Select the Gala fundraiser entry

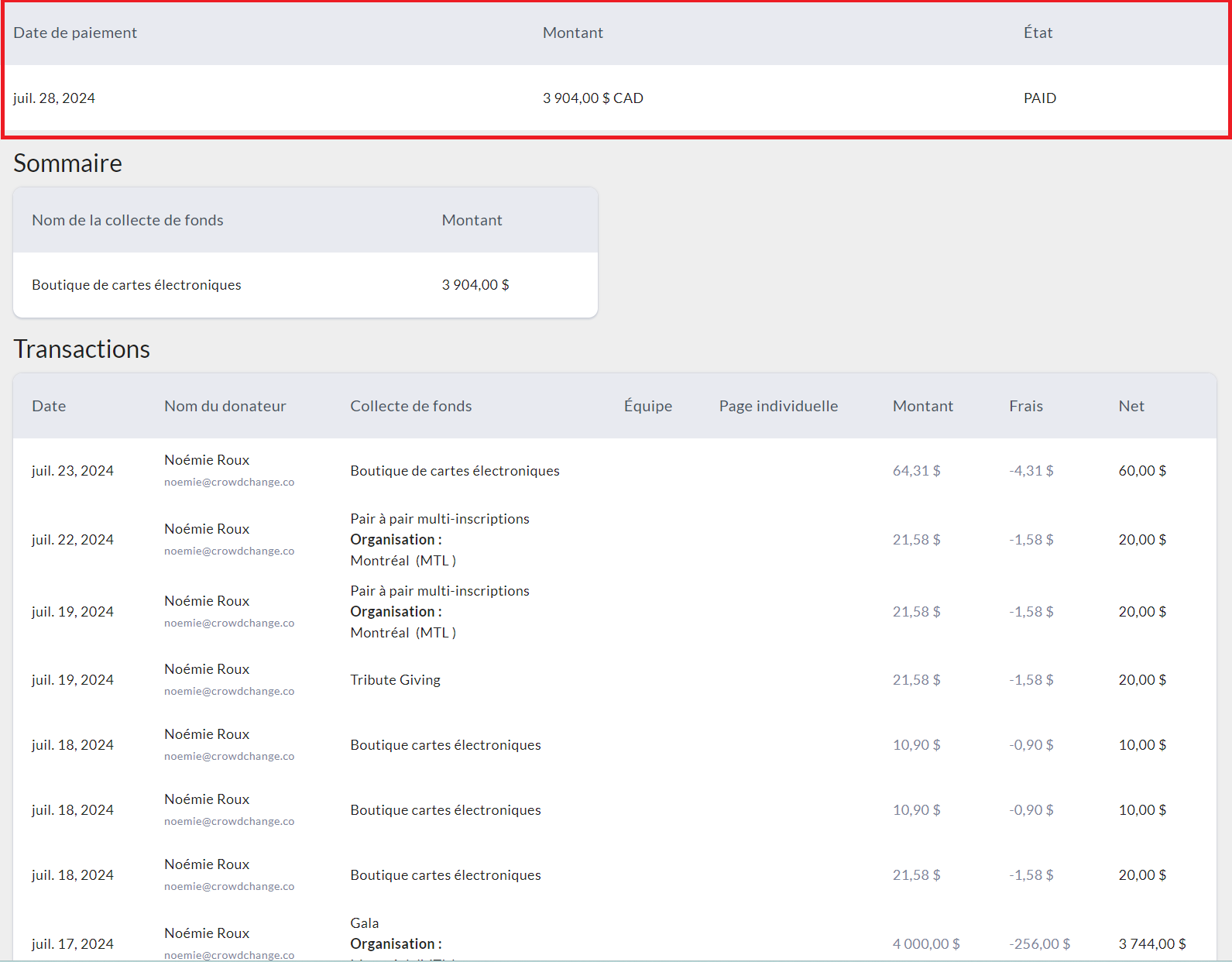364,923
